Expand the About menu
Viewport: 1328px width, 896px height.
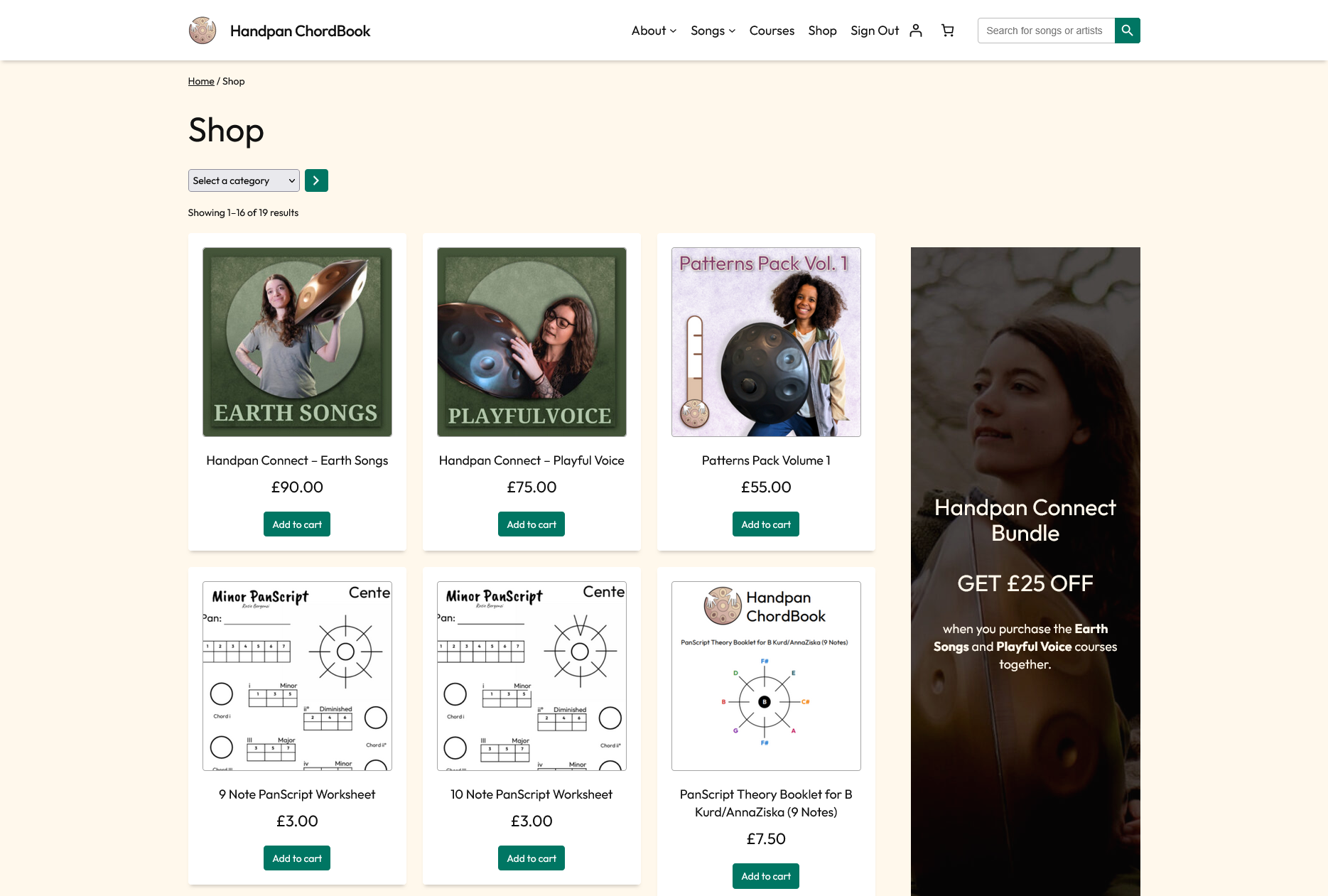tap(654, 31)
